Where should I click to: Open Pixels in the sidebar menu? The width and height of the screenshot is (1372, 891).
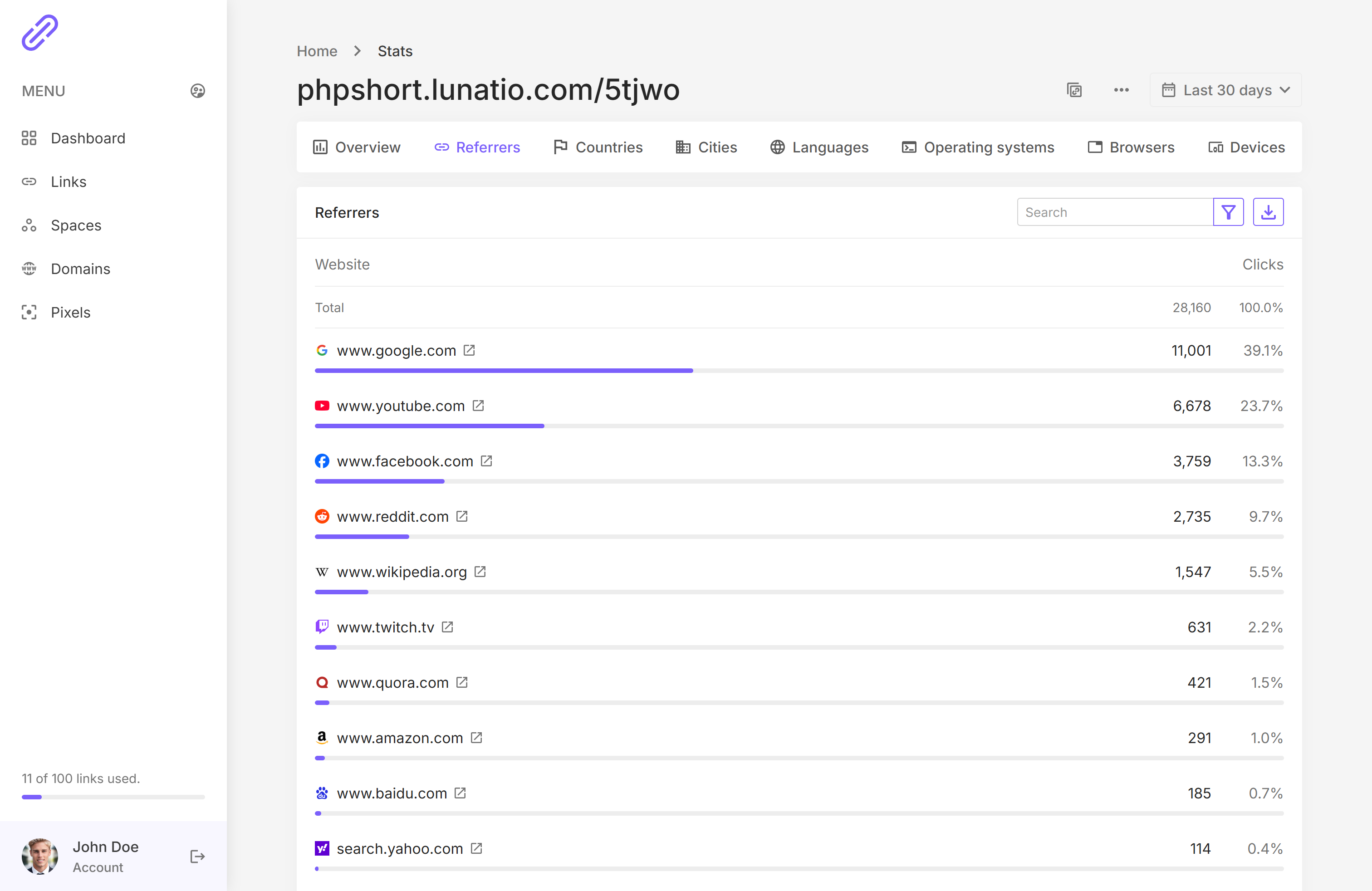[70, 313]
